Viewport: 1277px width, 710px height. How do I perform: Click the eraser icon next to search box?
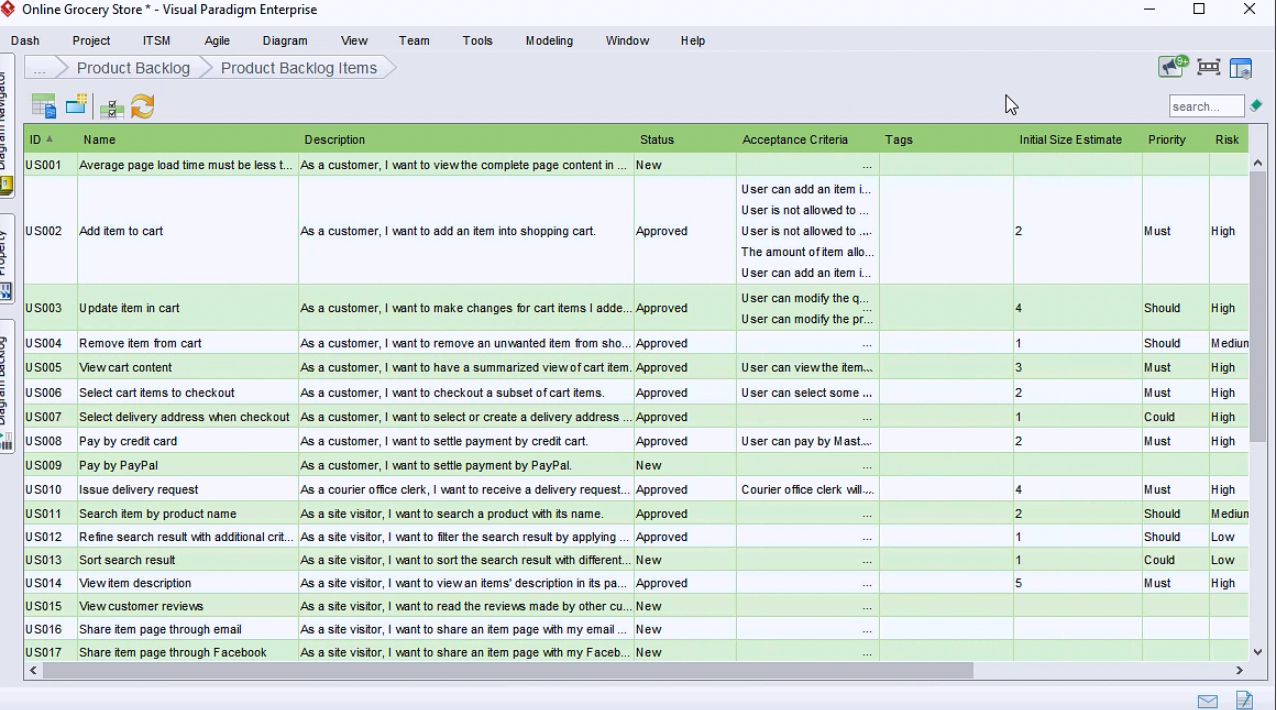point(1256,106)
